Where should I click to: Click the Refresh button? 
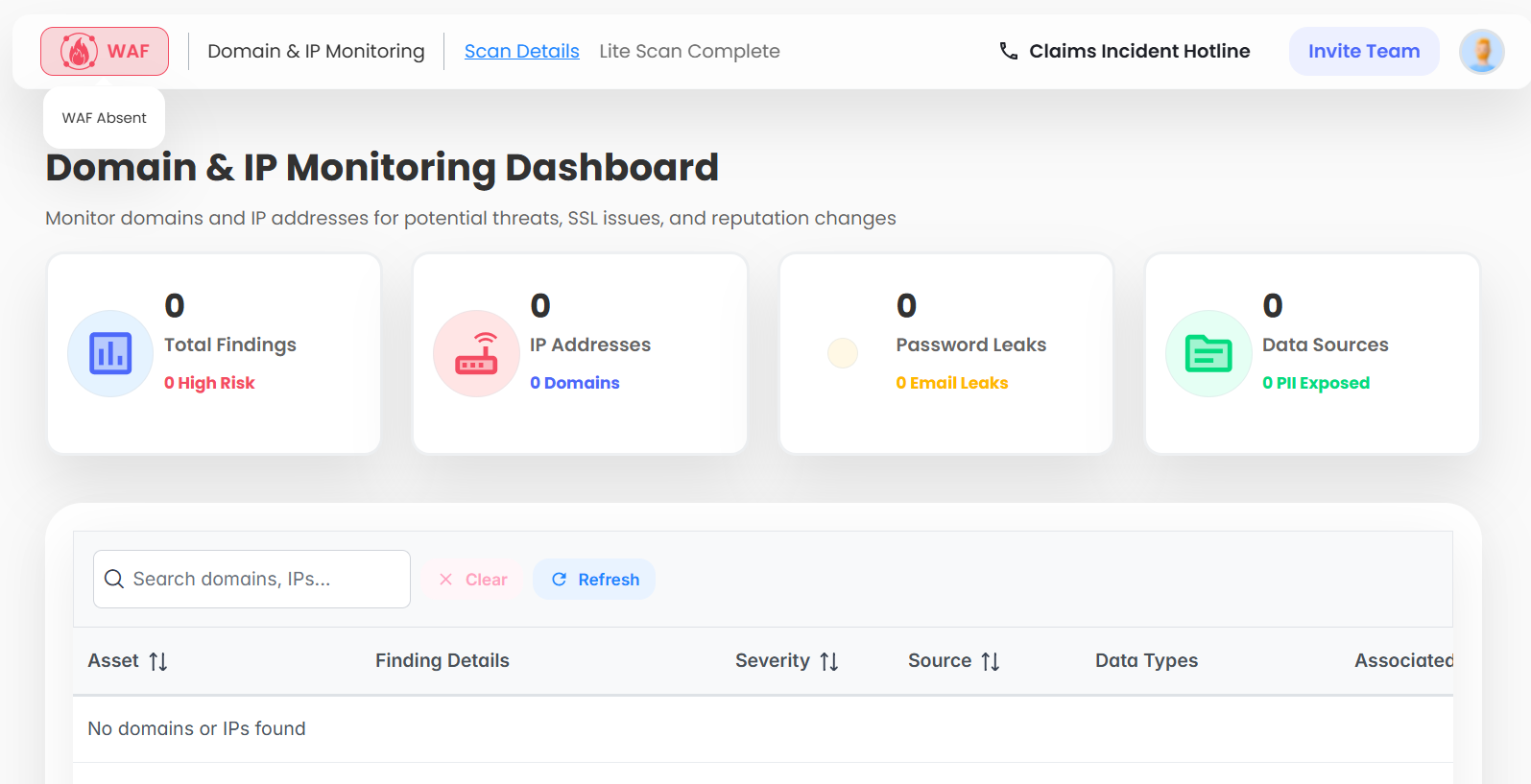594,580
